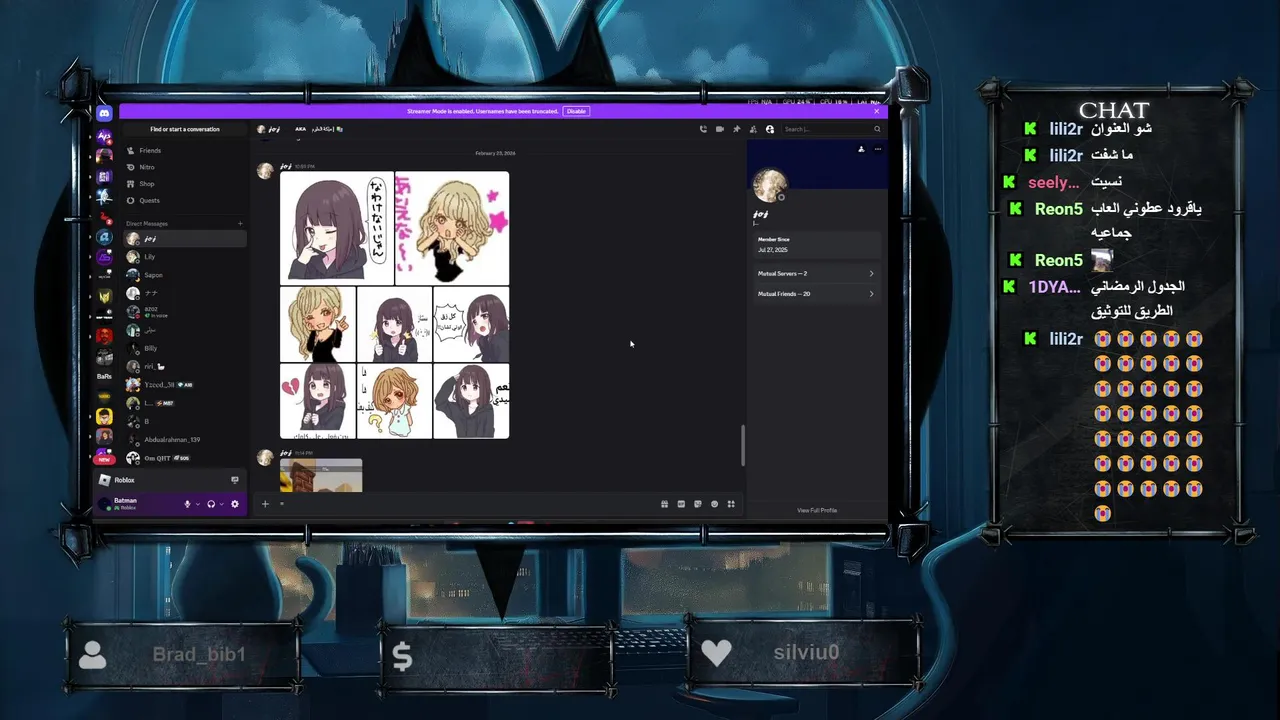Start a video call in the DM
Image resolution: width=1280 pixels, height=720 pixels.
click(720, 129)
